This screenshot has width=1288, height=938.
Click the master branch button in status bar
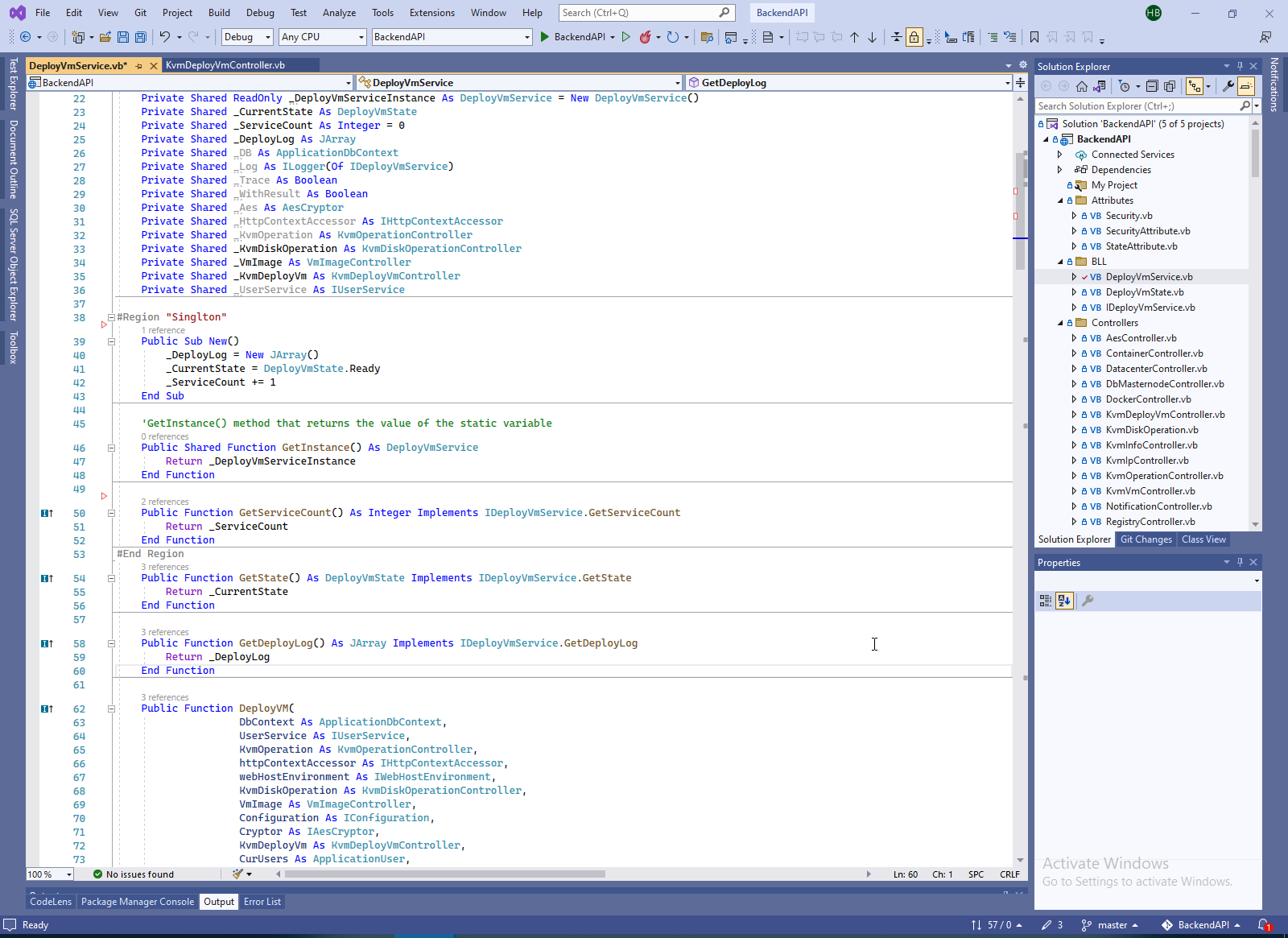click(x=1111, y=925)
